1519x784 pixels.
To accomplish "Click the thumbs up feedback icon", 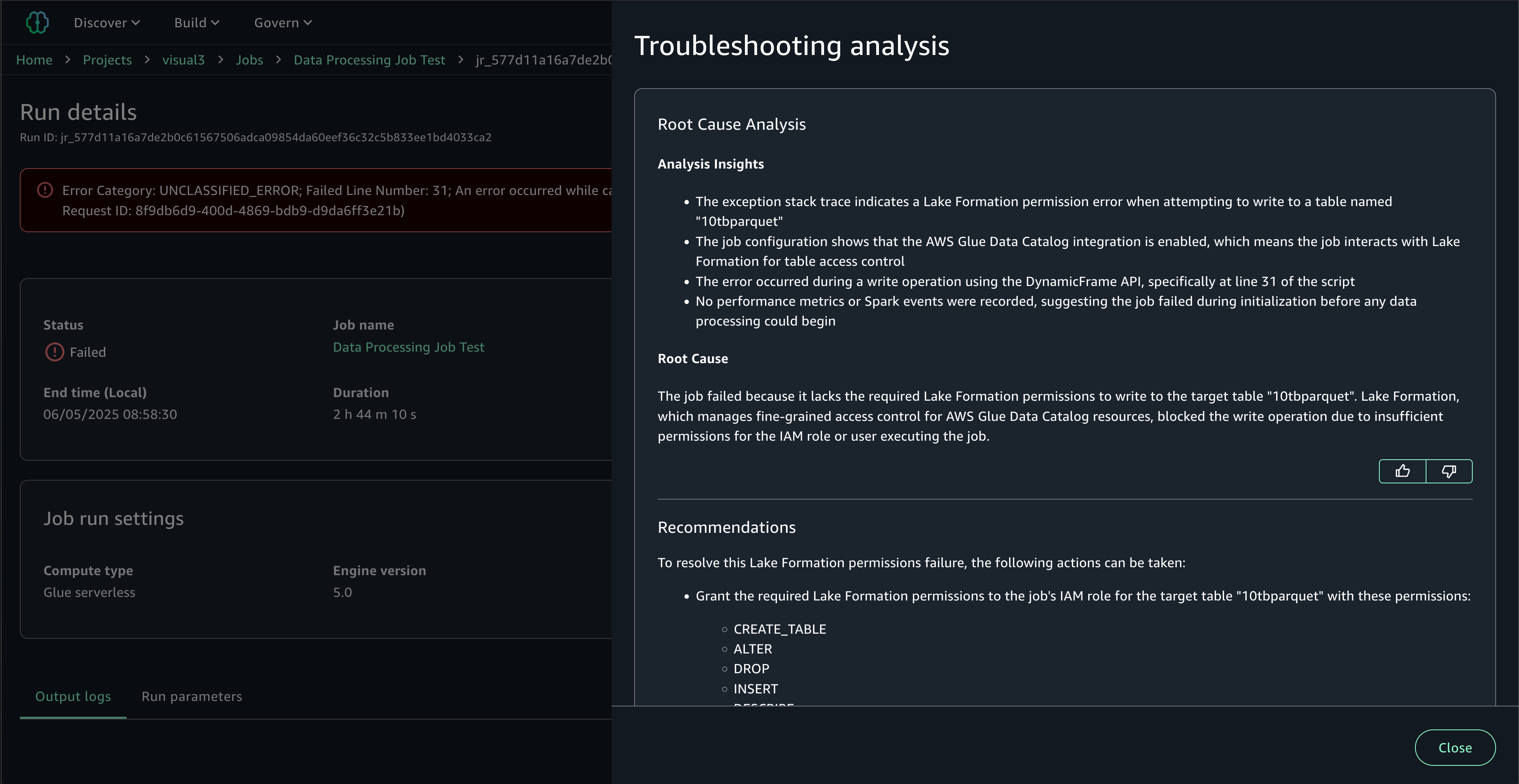I will tap(1402, 471).
